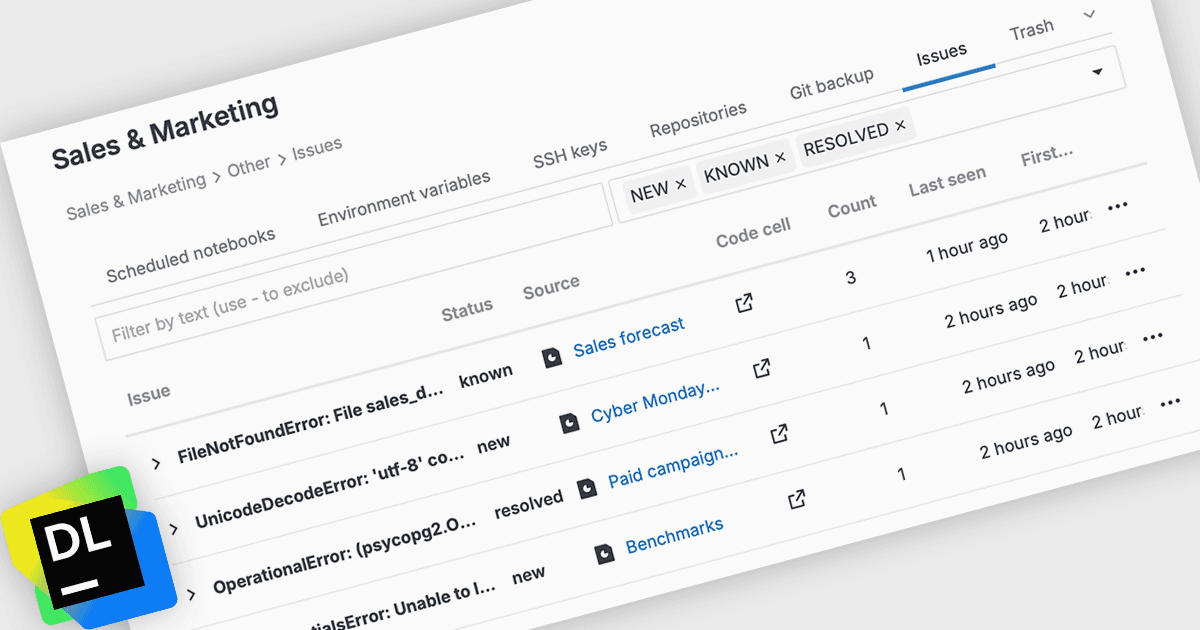Open more options for the Benchmarks row
Image resolution: width=1200 pixels, height=630 pixels.
click(x=1171, y=402)
